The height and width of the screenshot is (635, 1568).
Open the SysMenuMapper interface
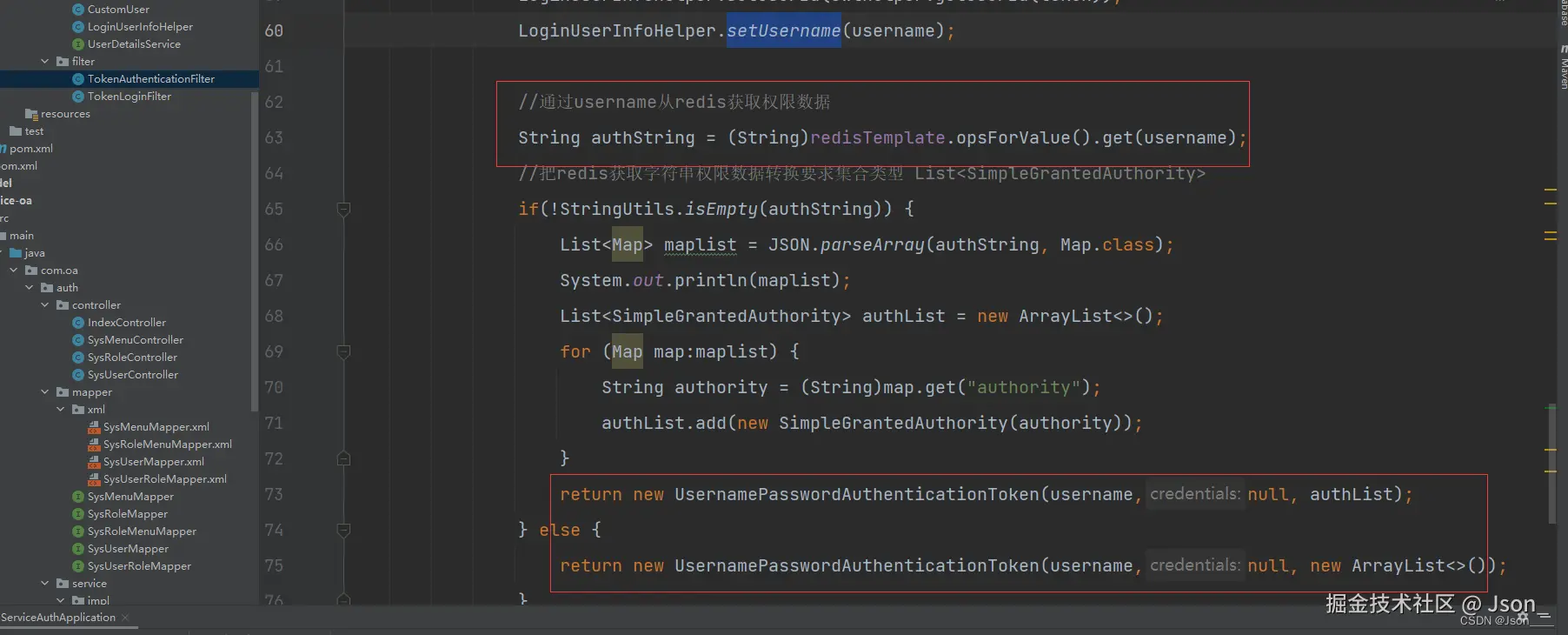tap(130, 497)
